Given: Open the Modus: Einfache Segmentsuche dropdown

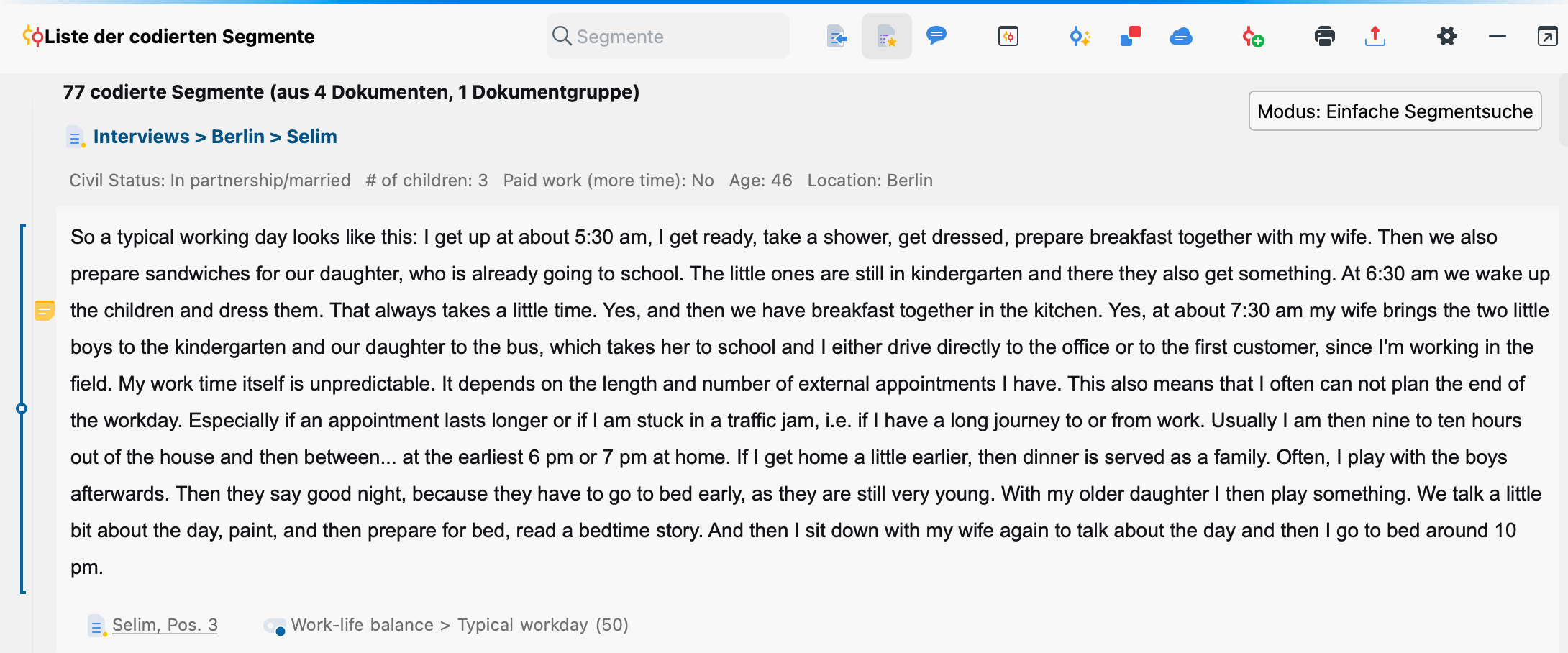Looking at the screenshot, I should [1395, 111].
